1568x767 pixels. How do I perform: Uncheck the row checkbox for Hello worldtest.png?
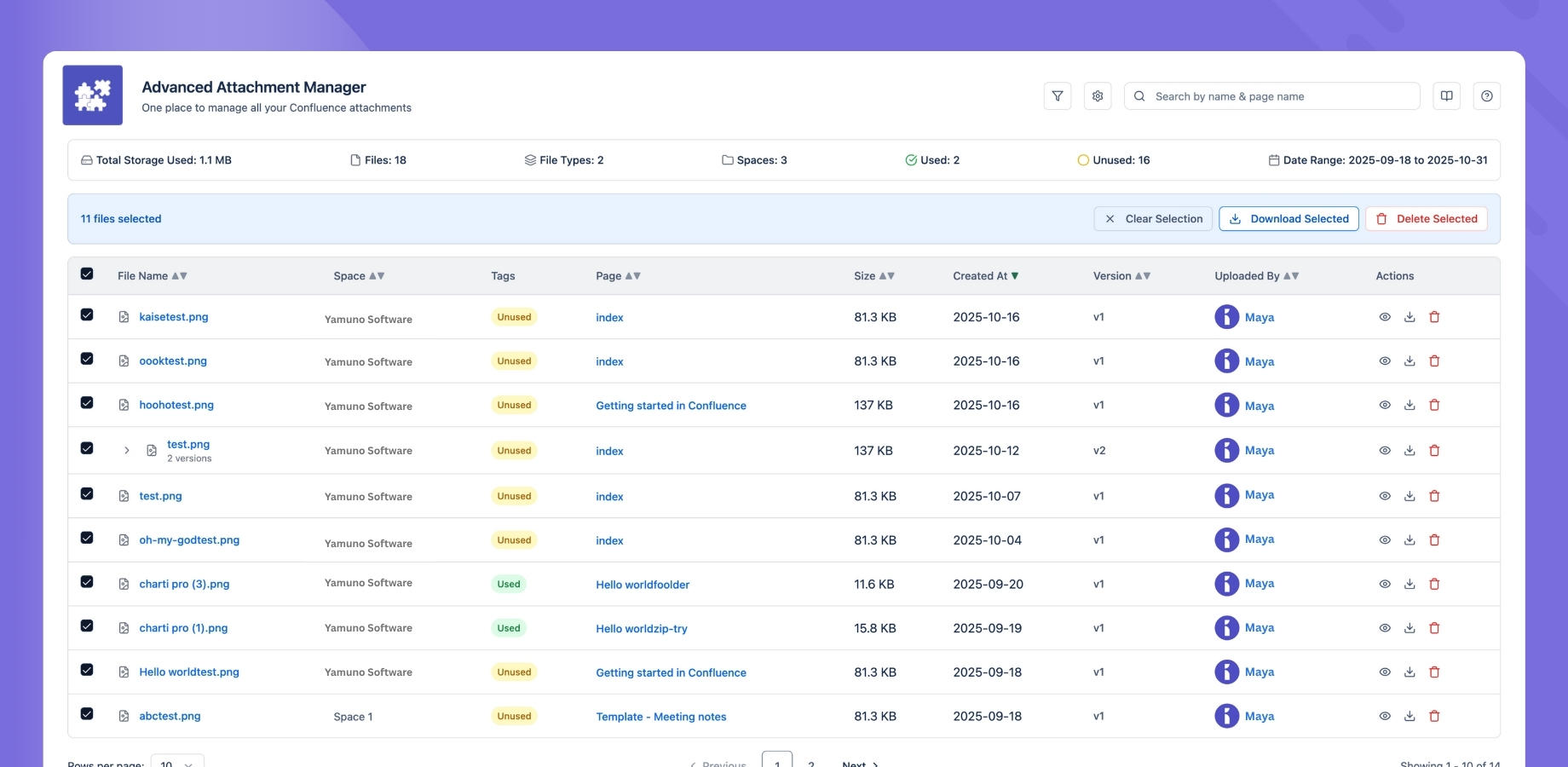(87, 670)
